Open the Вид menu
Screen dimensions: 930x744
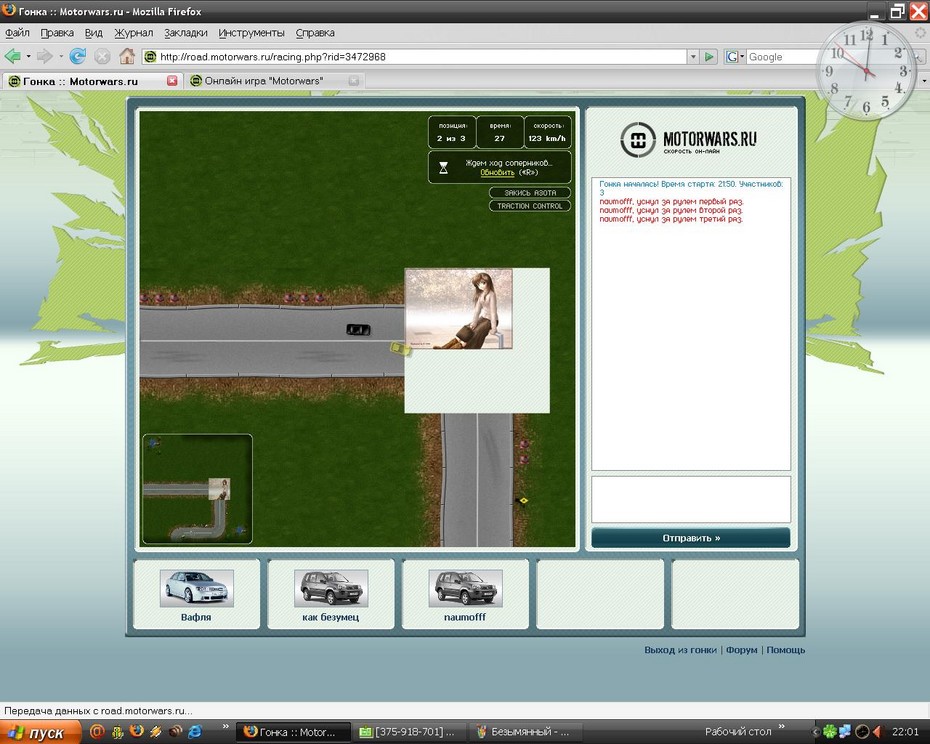(94, 33)
